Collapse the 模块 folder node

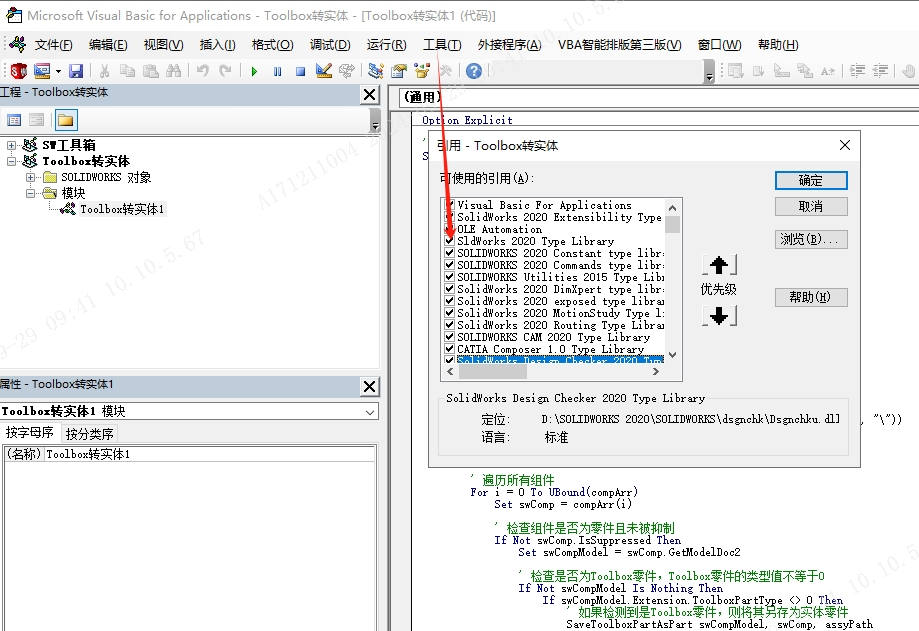click(x=30, y=193)
